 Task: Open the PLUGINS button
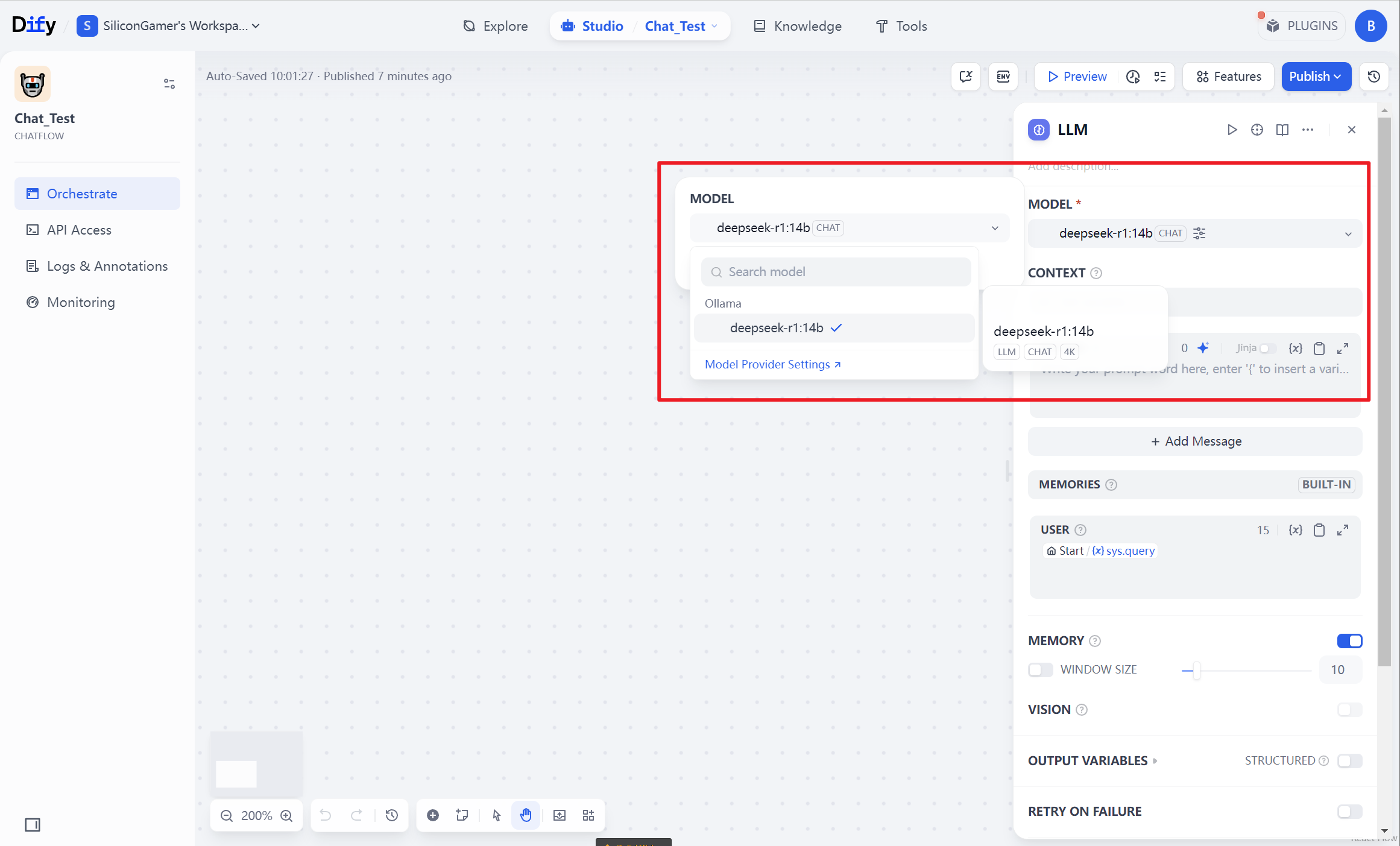coord(1302,26)
